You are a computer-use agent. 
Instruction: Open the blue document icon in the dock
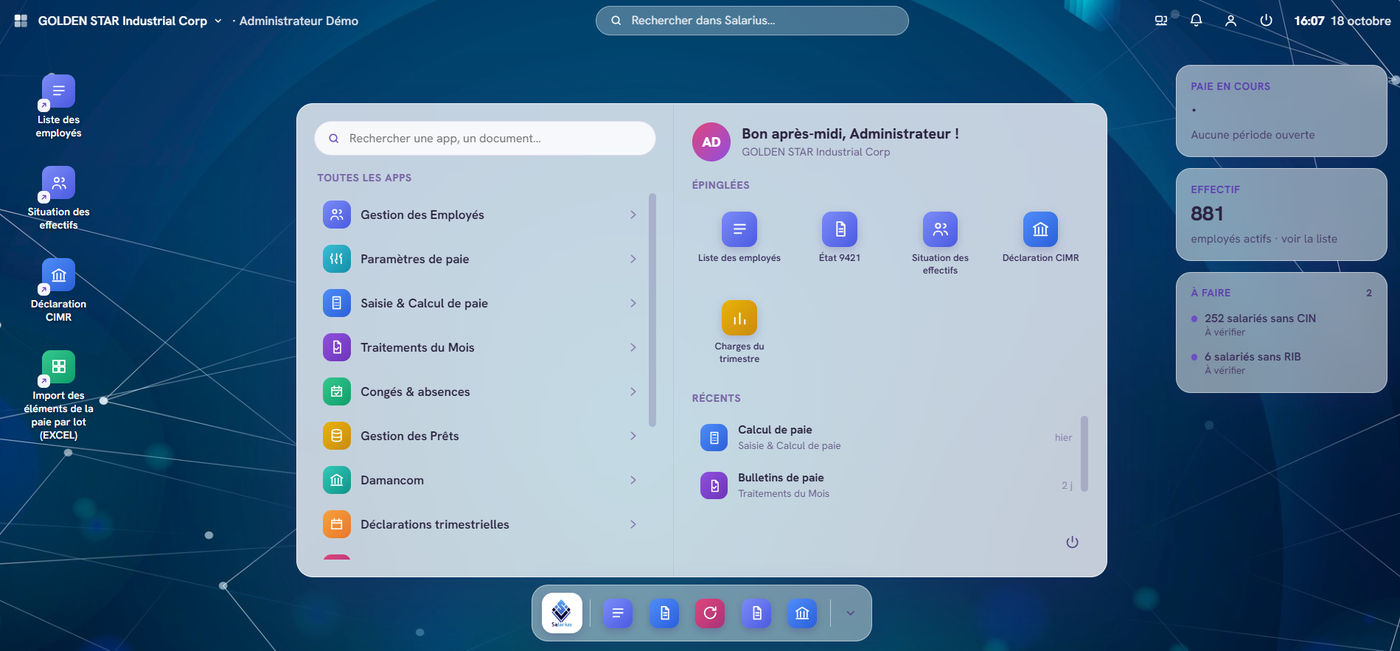[664, 613]
